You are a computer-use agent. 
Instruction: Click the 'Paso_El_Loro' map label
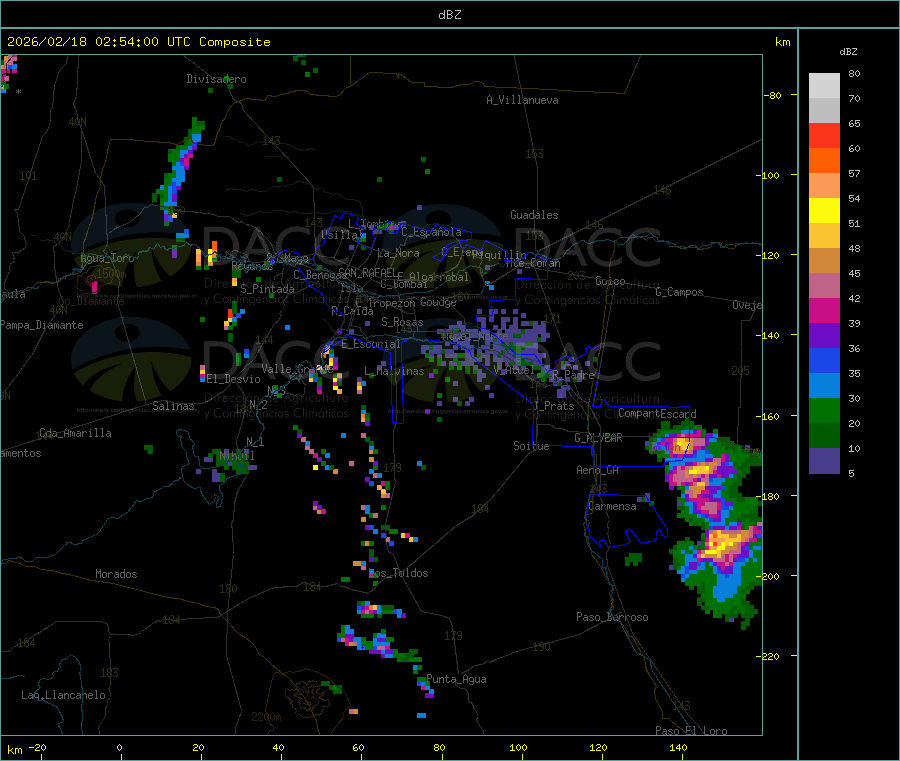click(692, 731)
